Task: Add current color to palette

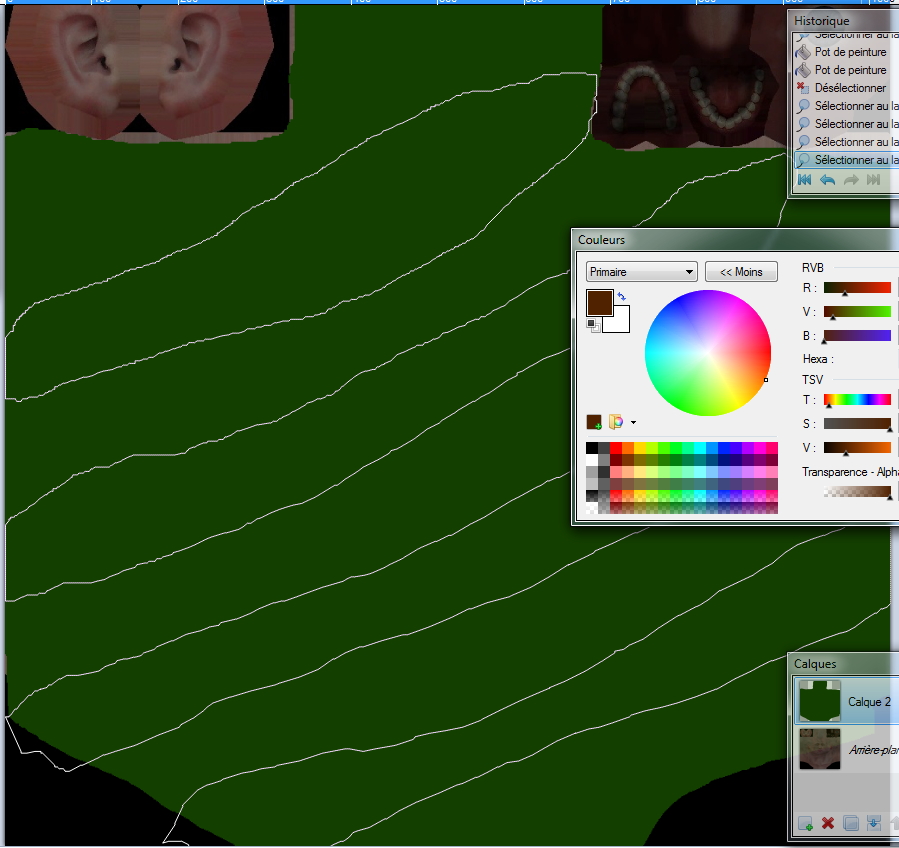Action: tap(594, 422)
